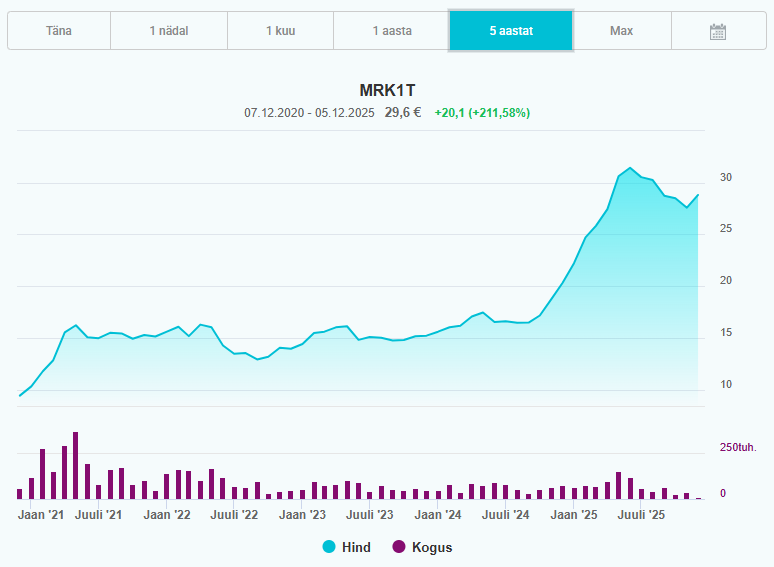The height and width of the screenshot is (567, 774).
Task: Click the green +20,1 (+211,58%) change value
Action: [x=482, y=113]
